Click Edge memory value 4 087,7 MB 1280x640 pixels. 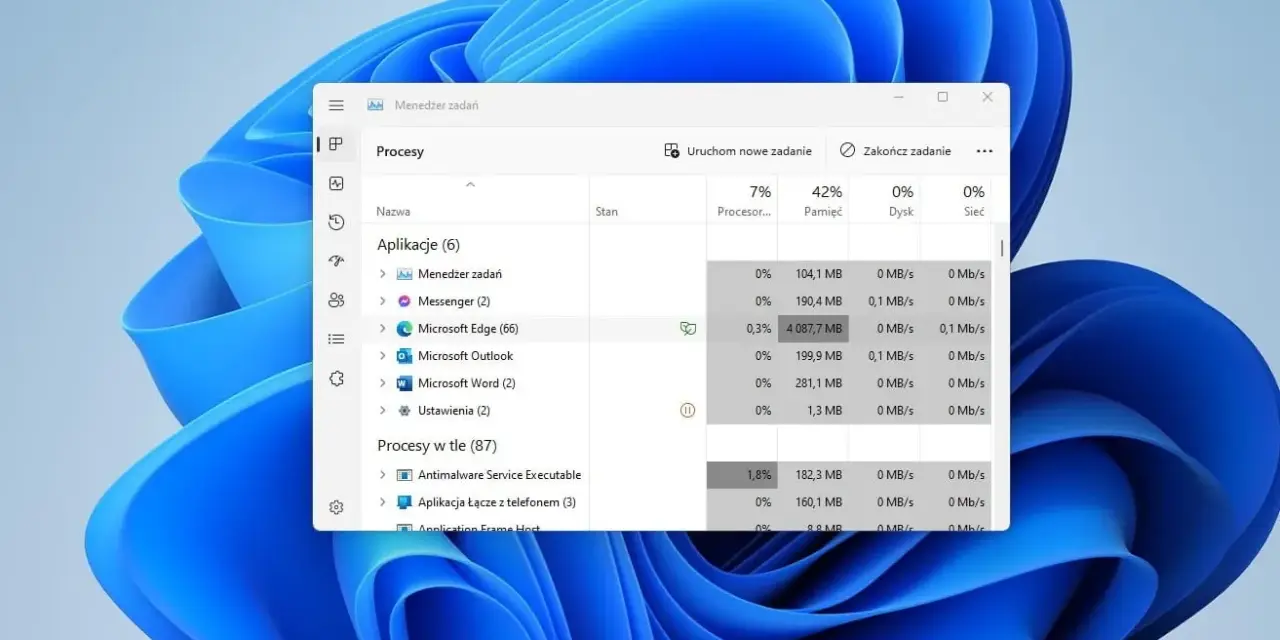tap(813, 328)
